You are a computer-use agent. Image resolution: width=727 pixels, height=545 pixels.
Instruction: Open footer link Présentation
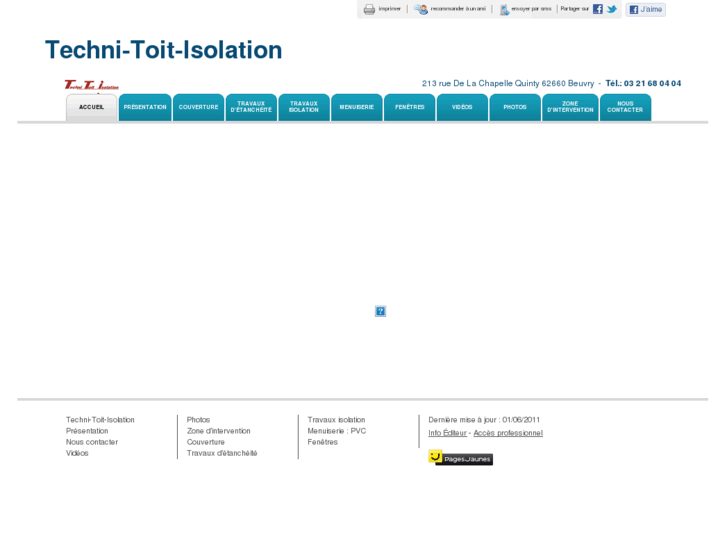(x=87, y=431)
